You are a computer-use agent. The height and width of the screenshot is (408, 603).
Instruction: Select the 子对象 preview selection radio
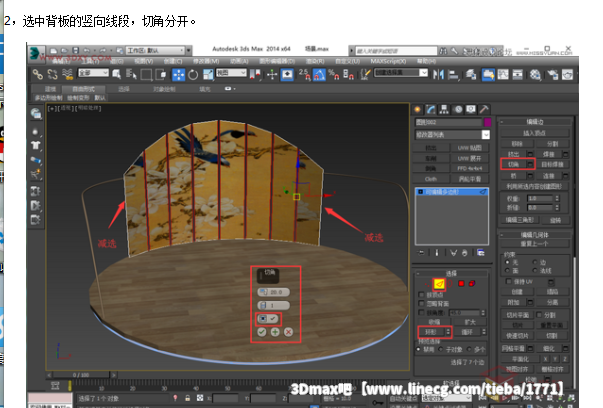pos(441,349)
